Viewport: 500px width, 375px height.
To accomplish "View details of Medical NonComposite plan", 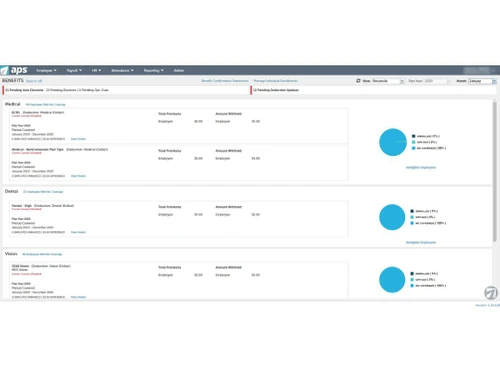I will pos(78,176).
